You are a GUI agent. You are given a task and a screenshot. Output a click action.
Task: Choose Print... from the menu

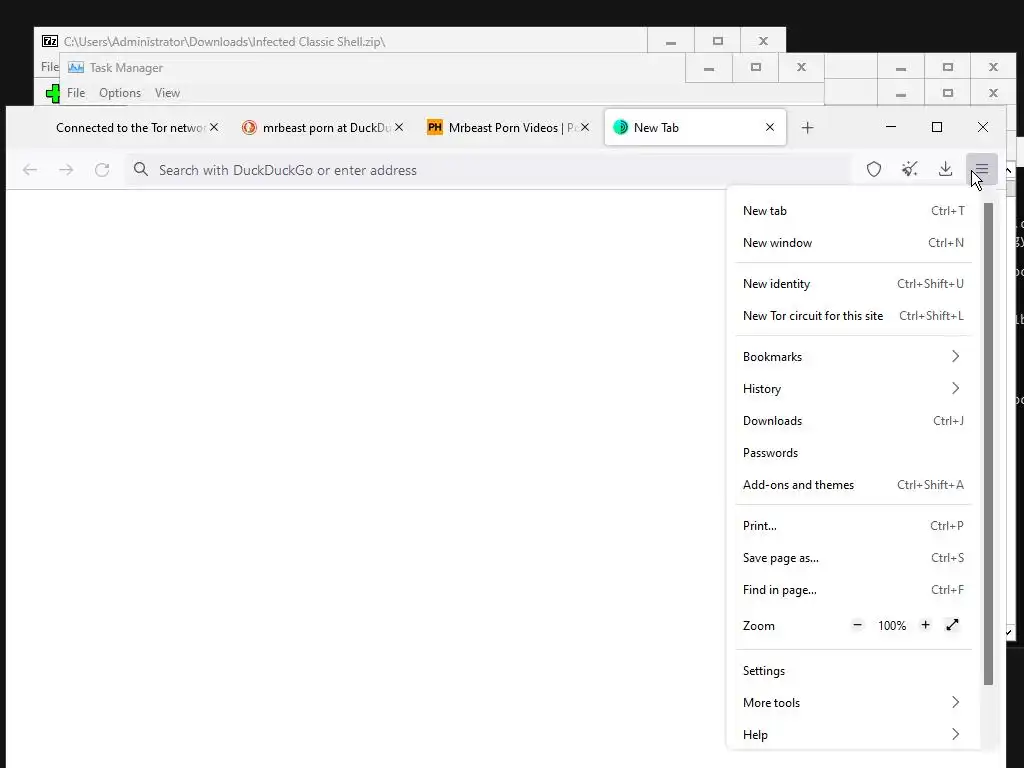click(x=854, y=526)
